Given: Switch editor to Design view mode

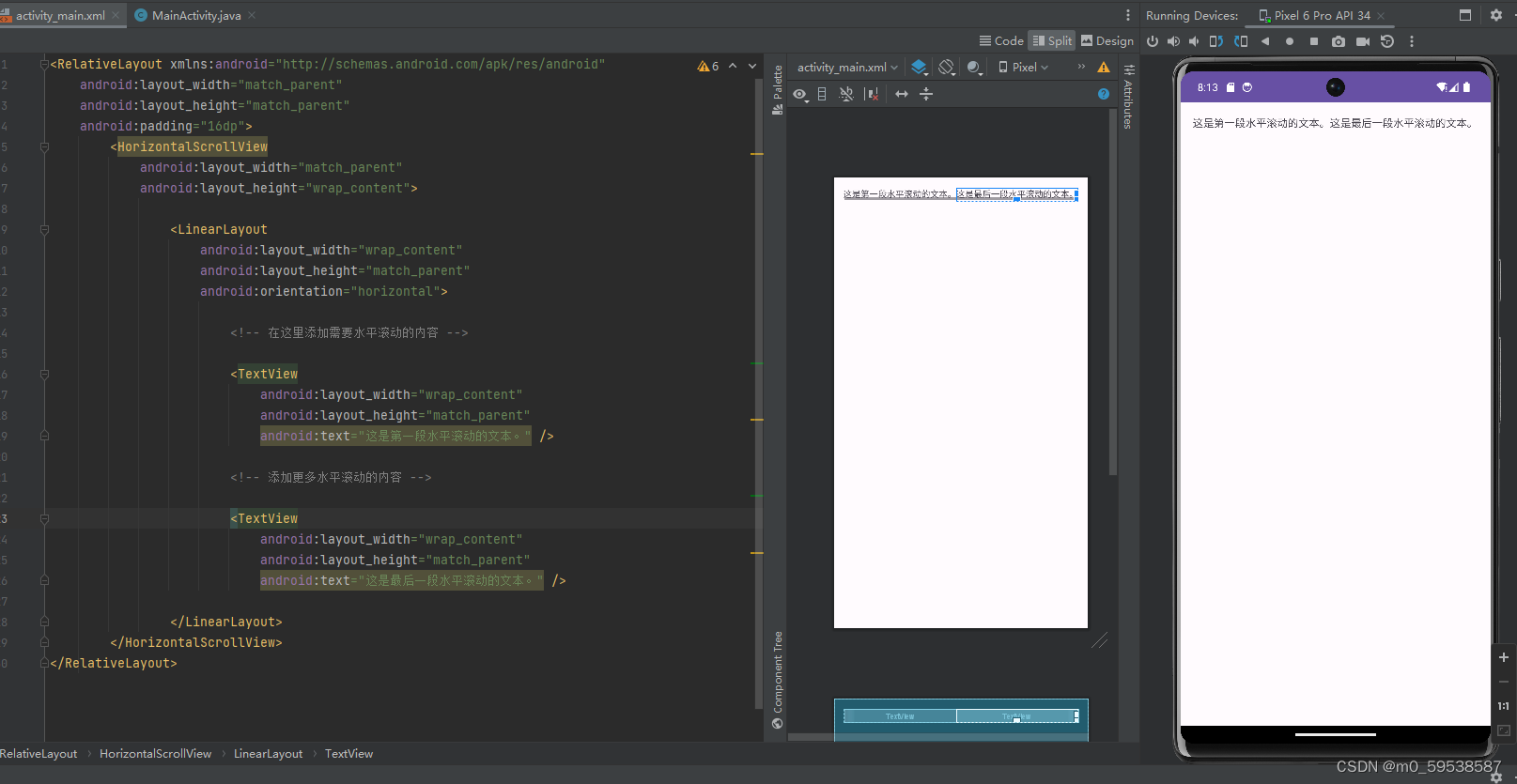Looking at the screenshot, I should click(1107, 41).
